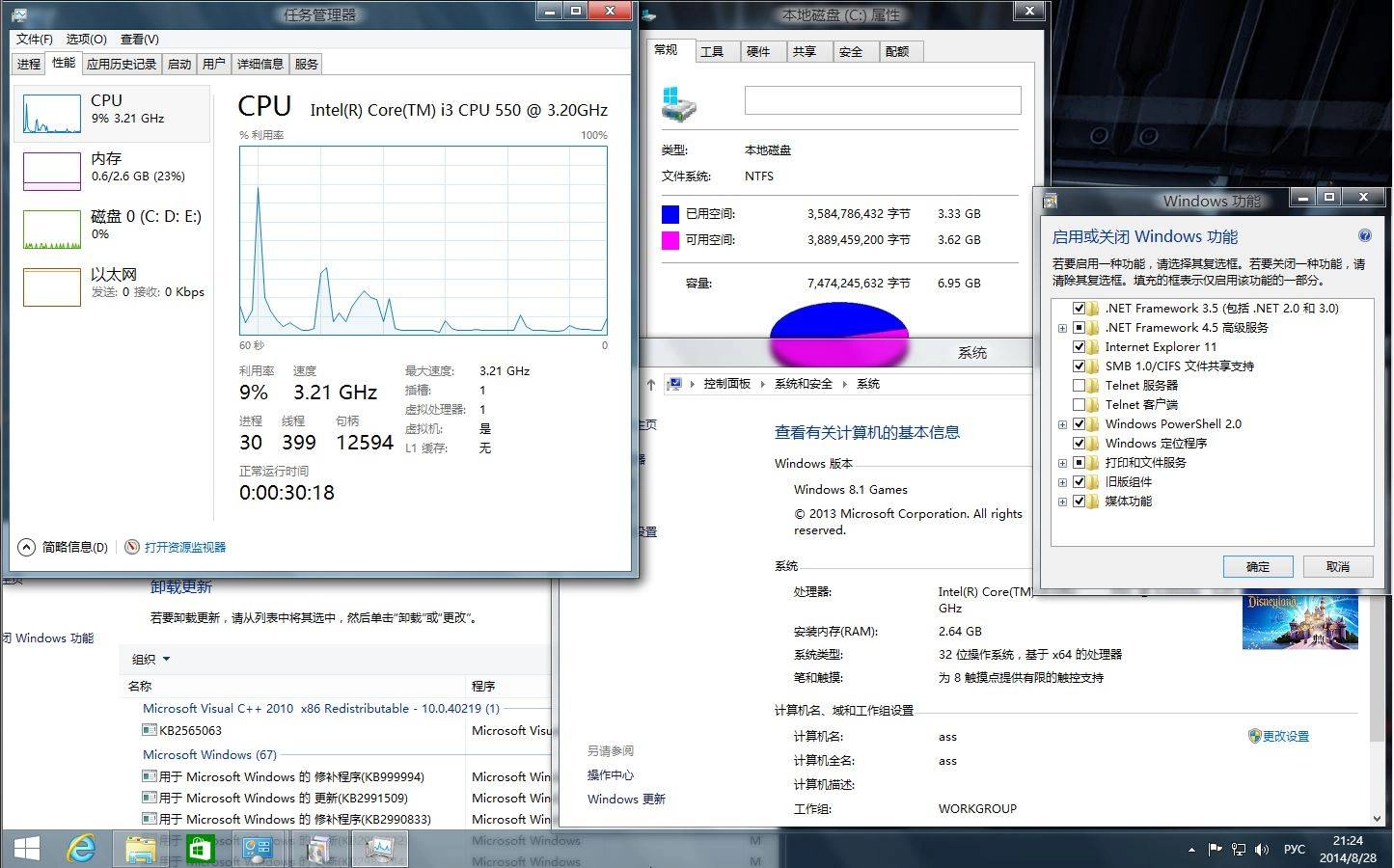Open the 选项(O) menu in Task Manager

(x=87, y=39)
